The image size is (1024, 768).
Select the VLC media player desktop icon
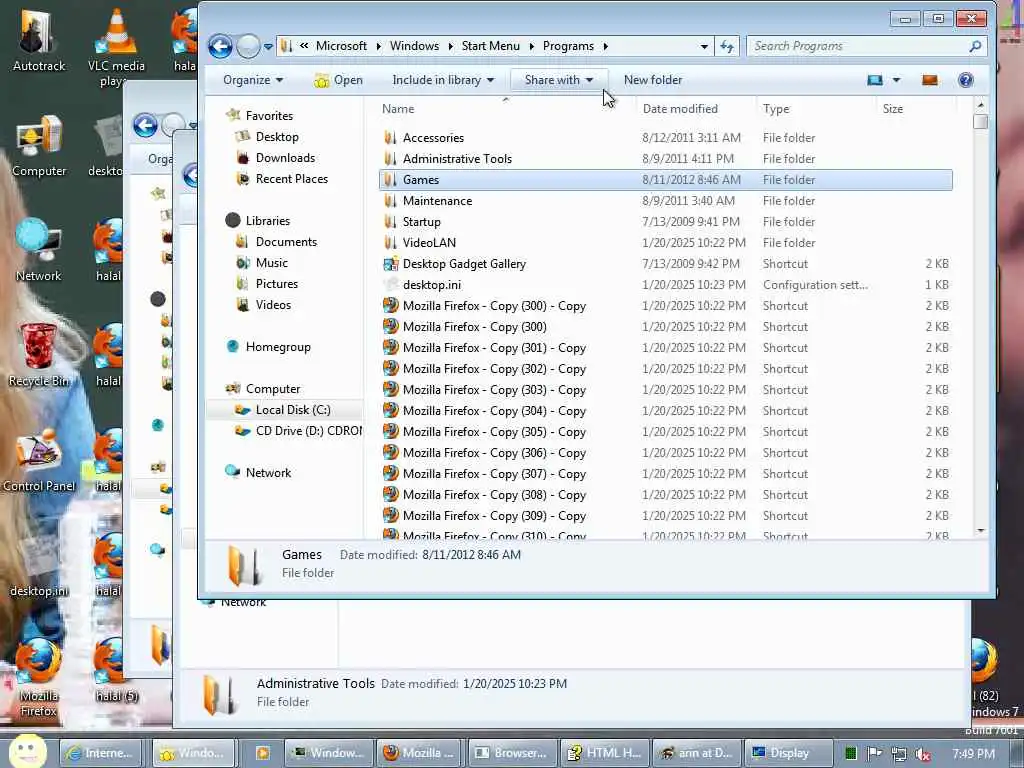coord(116,46)
